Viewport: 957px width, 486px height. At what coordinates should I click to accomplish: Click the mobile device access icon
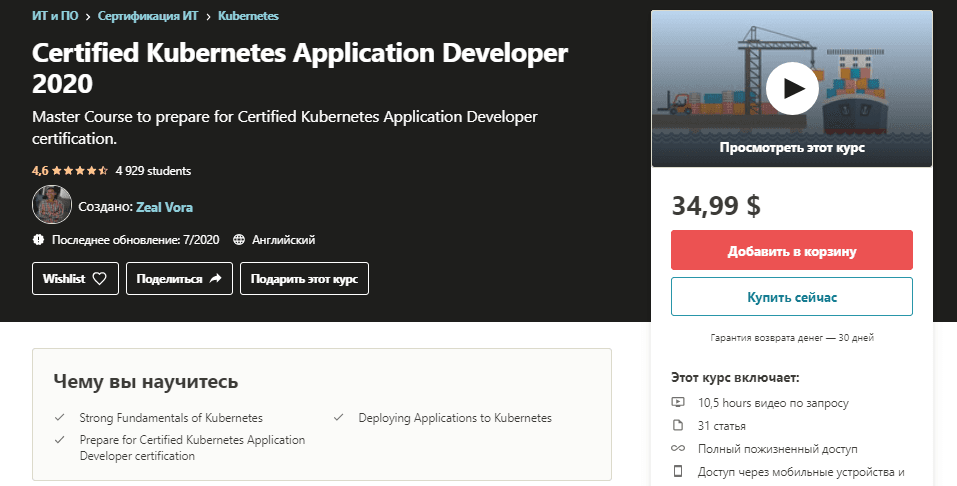tap(677, 471)
